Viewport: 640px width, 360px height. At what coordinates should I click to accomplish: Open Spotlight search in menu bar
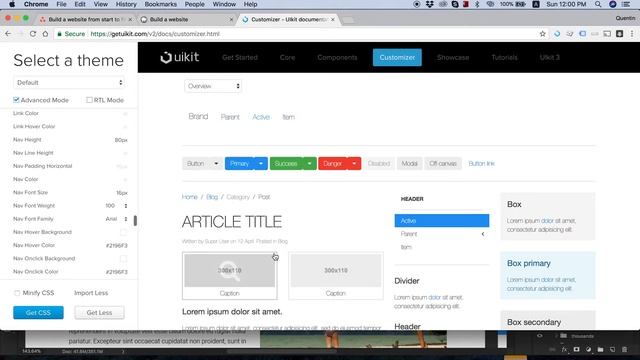tap(598, 4)
